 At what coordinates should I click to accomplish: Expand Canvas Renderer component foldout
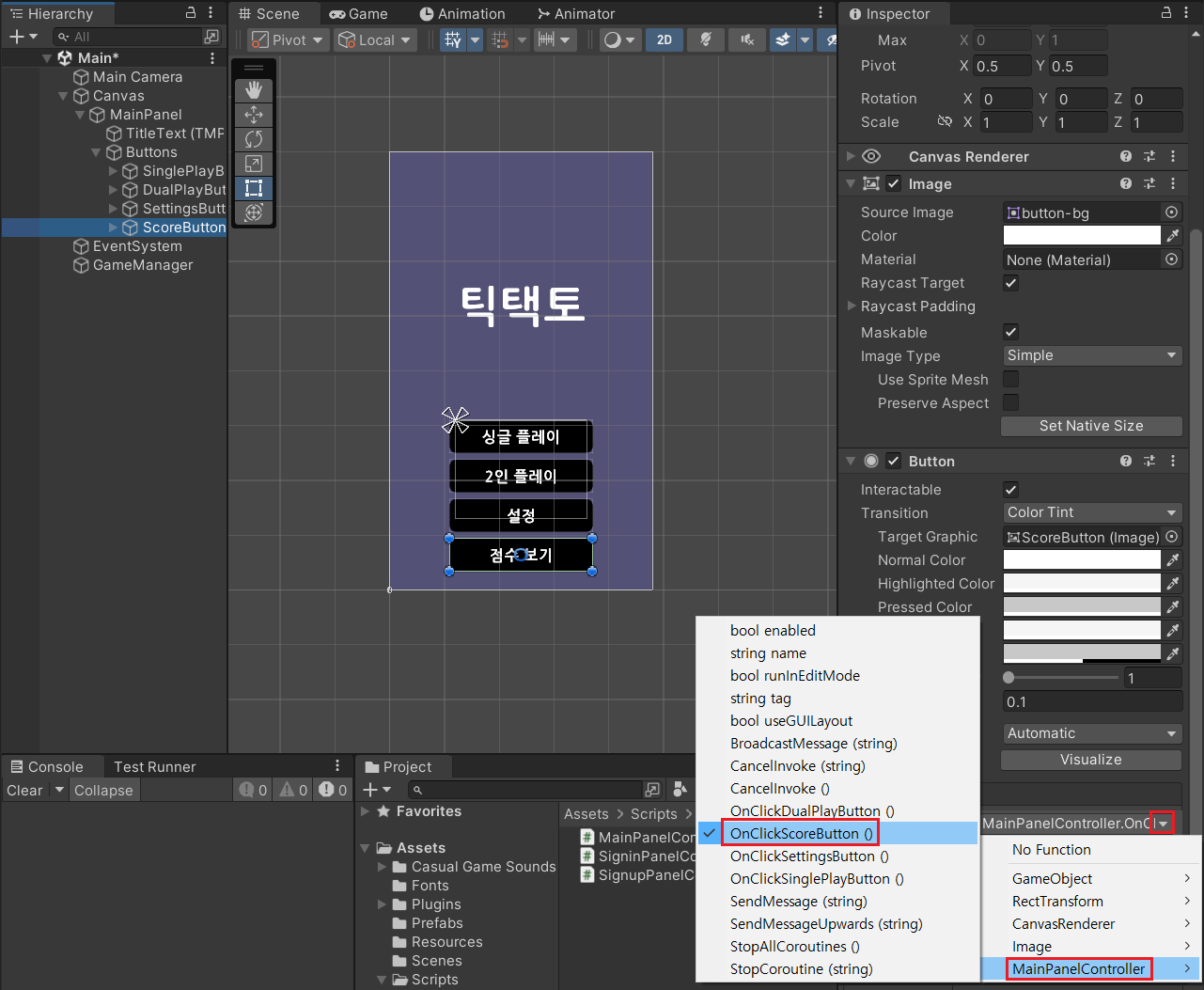click(x=851, y=156)
